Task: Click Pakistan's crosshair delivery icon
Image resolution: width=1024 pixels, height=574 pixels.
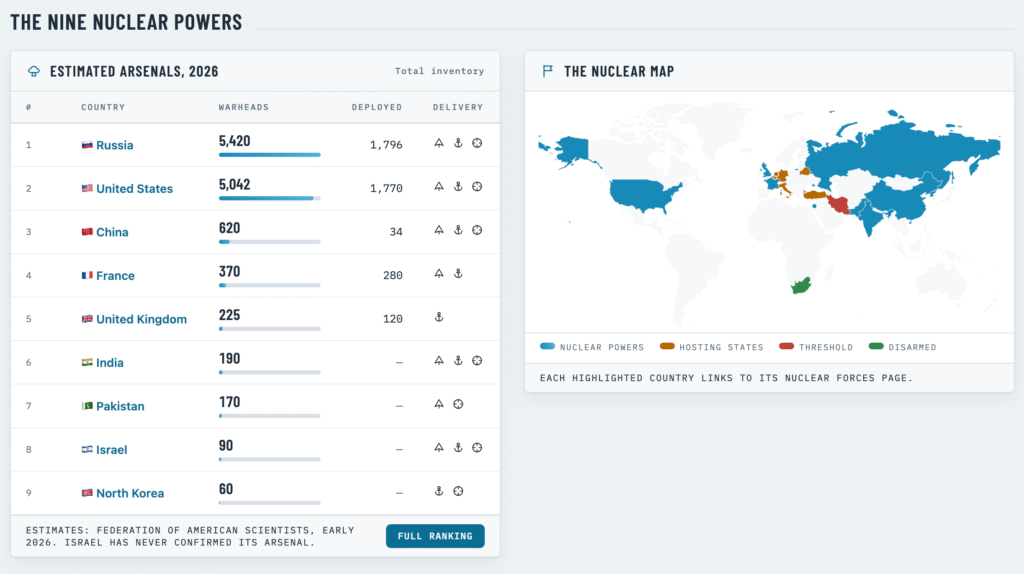Action: point(458,404)
